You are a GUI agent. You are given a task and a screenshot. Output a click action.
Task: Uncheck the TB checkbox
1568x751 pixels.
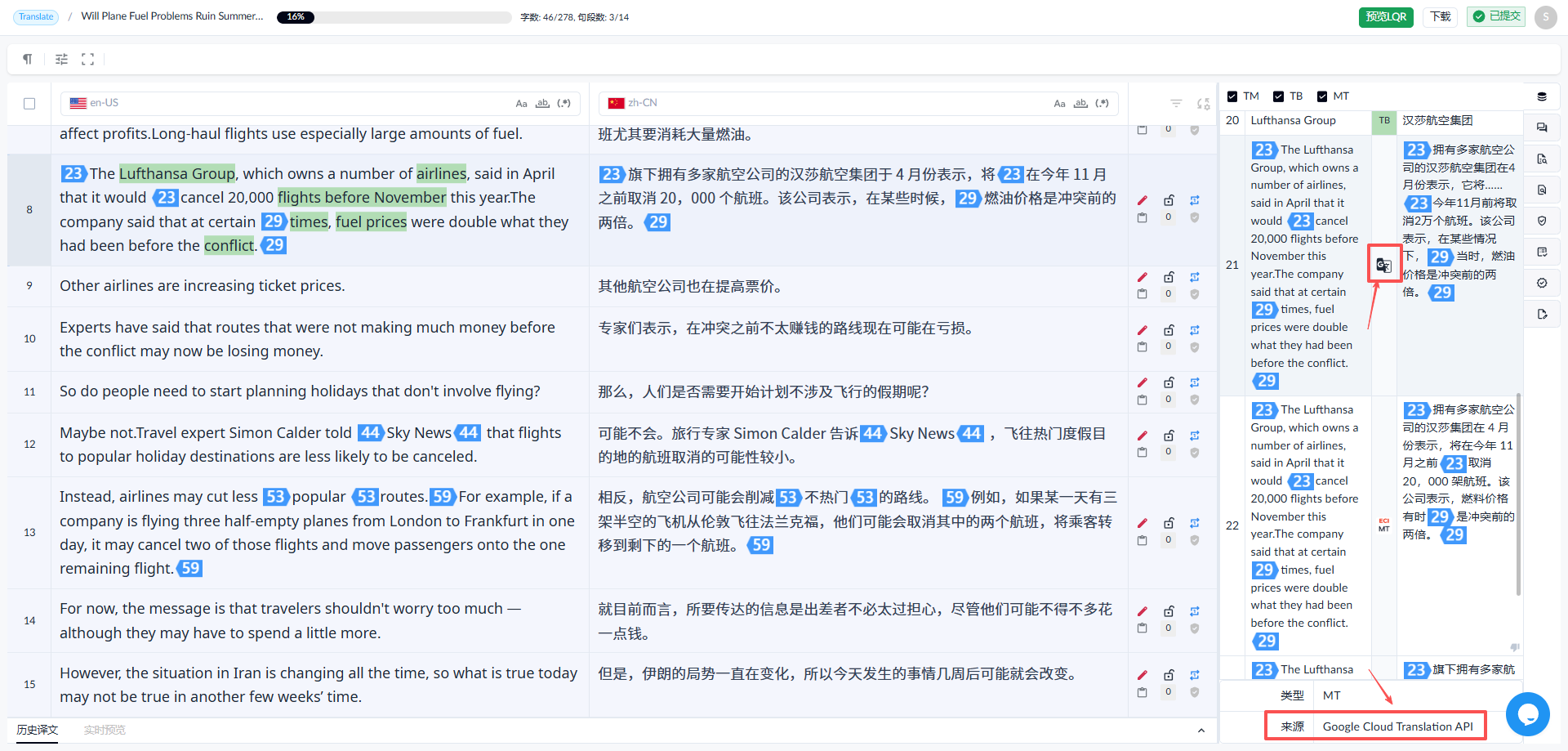pos(1278,96)
